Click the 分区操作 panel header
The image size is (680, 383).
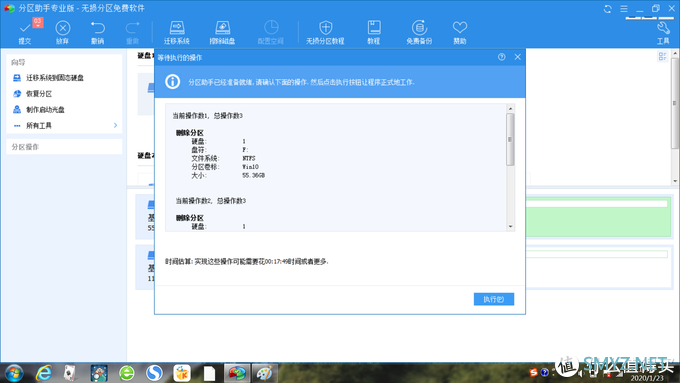(64, 147)
